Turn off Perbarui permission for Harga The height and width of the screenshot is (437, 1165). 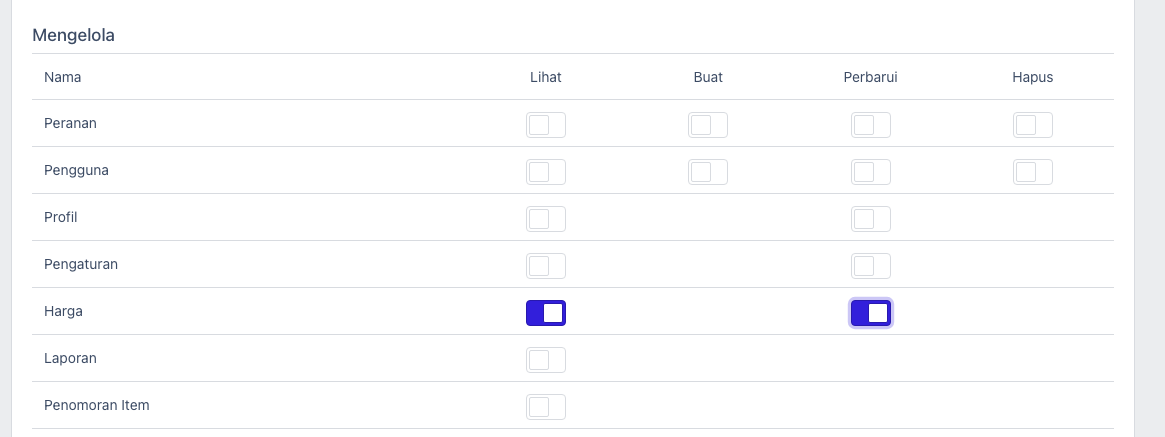(871, 313)
